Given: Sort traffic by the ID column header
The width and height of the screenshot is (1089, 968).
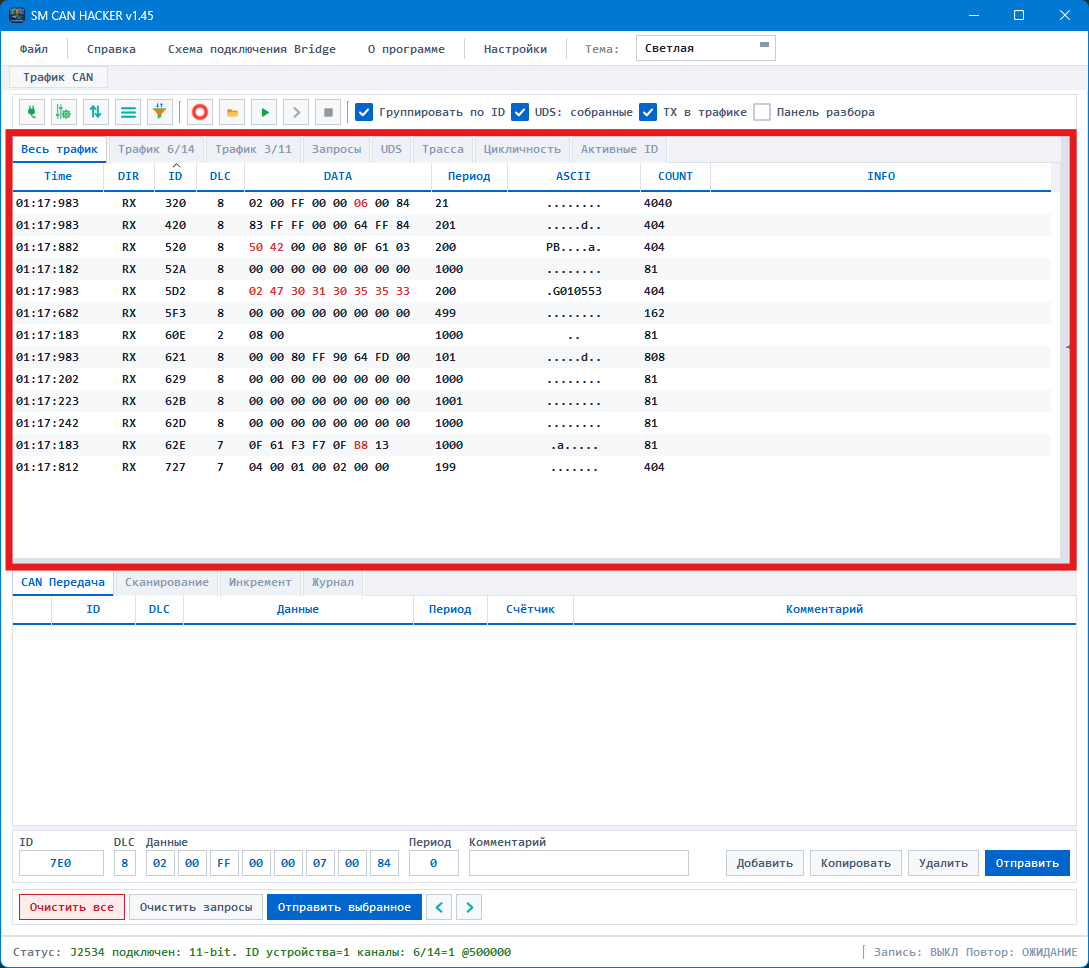Looking at the screenshot, I should click(x=175, y=176).
